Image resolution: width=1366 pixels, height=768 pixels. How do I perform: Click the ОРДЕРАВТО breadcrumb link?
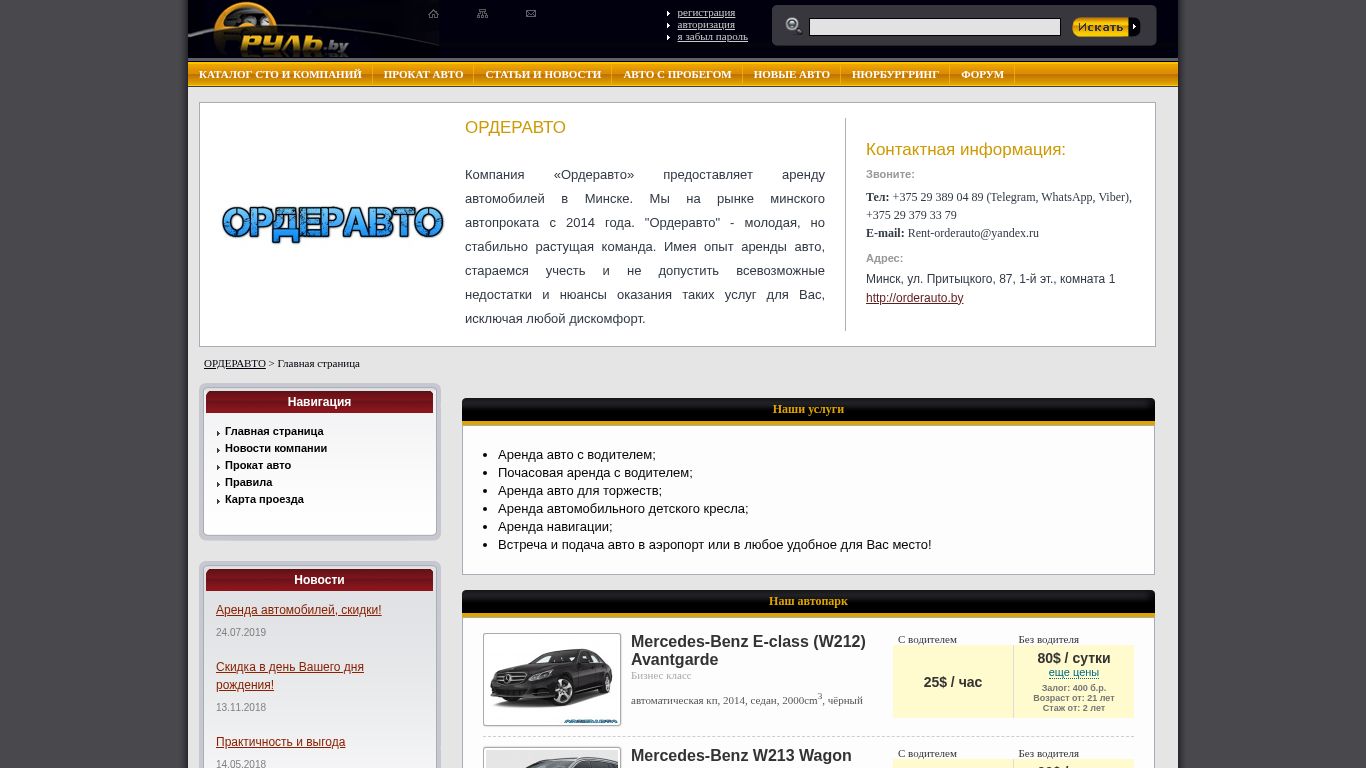click(235, 363)
